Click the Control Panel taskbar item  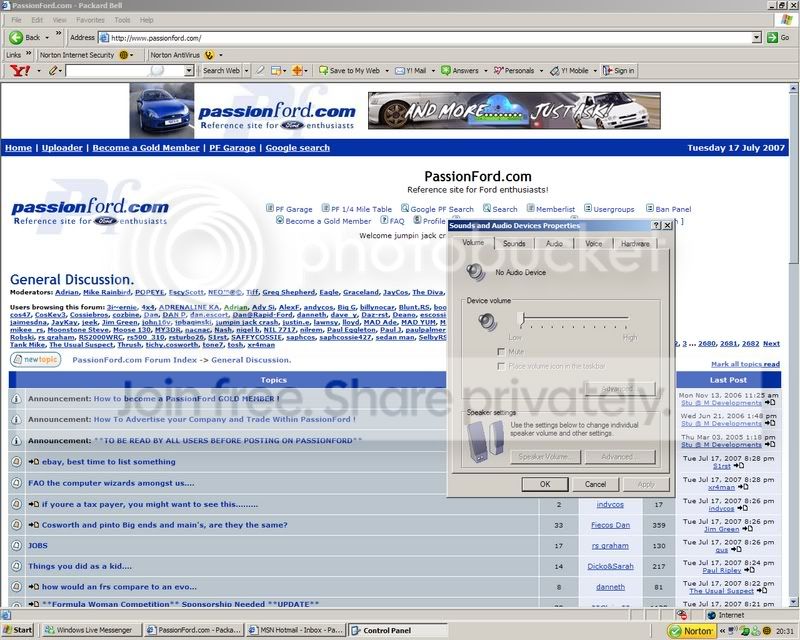click(398, 630)
